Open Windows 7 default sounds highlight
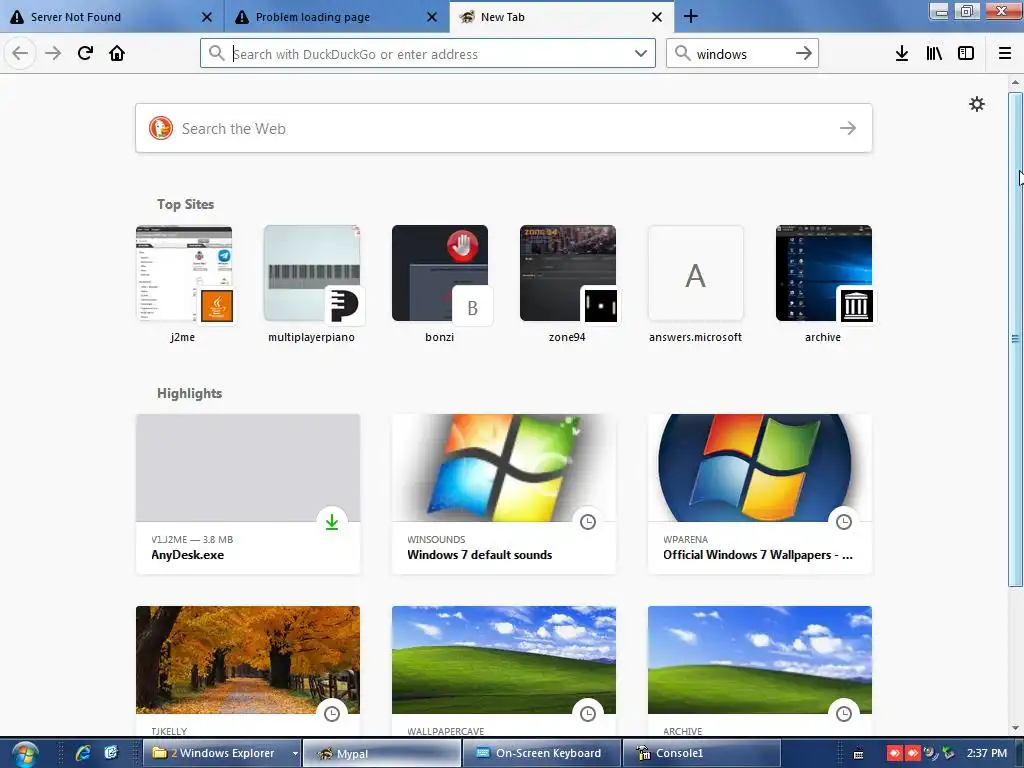Viewport: 1024px width, 768px height. pos(504,494)
